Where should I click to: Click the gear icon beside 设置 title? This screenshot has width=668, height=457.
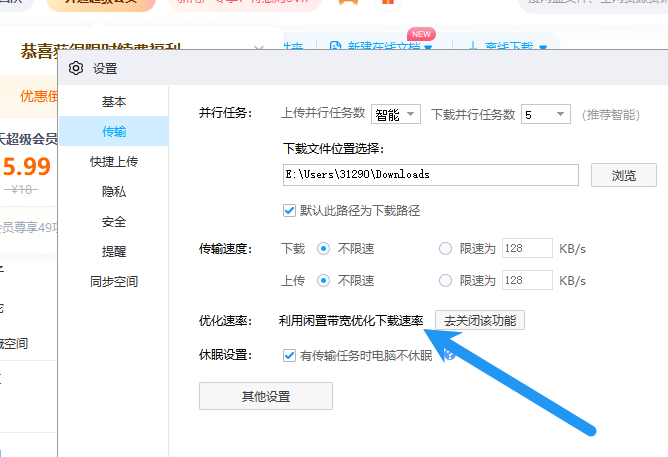[76, 69]
